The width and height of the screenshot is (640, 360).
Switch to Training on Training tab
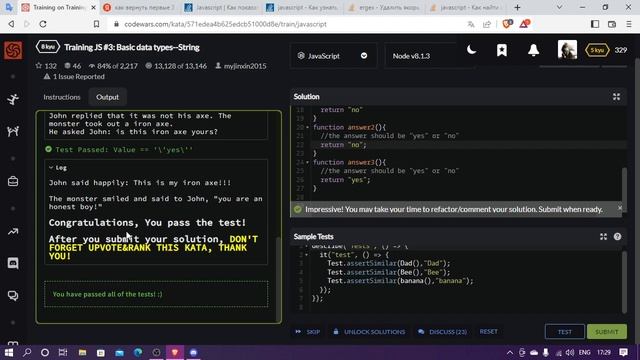pyautogui.click(x=58, y=7)
